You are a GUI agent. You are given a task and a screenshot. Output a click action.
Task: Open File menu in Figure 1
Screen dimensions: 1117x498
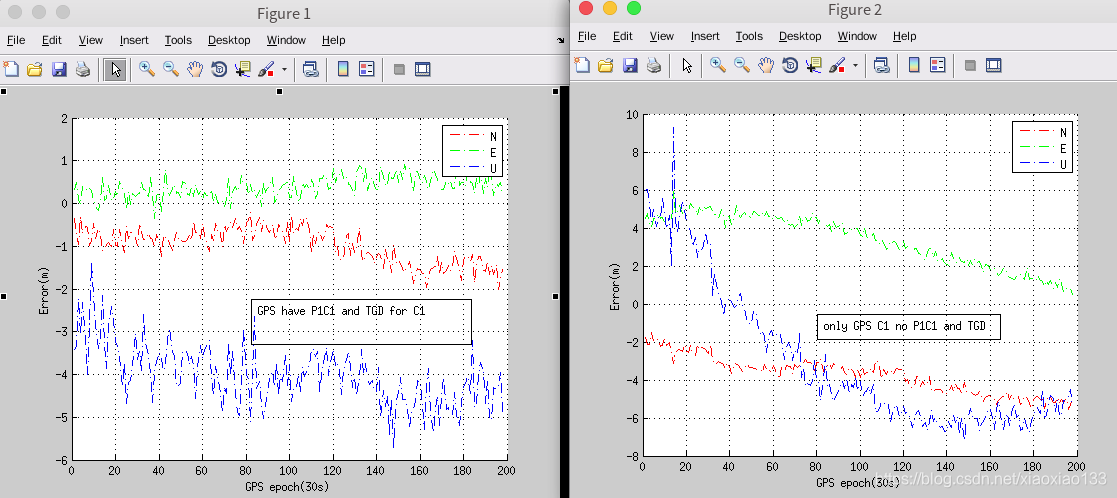[x=16, y=40]
